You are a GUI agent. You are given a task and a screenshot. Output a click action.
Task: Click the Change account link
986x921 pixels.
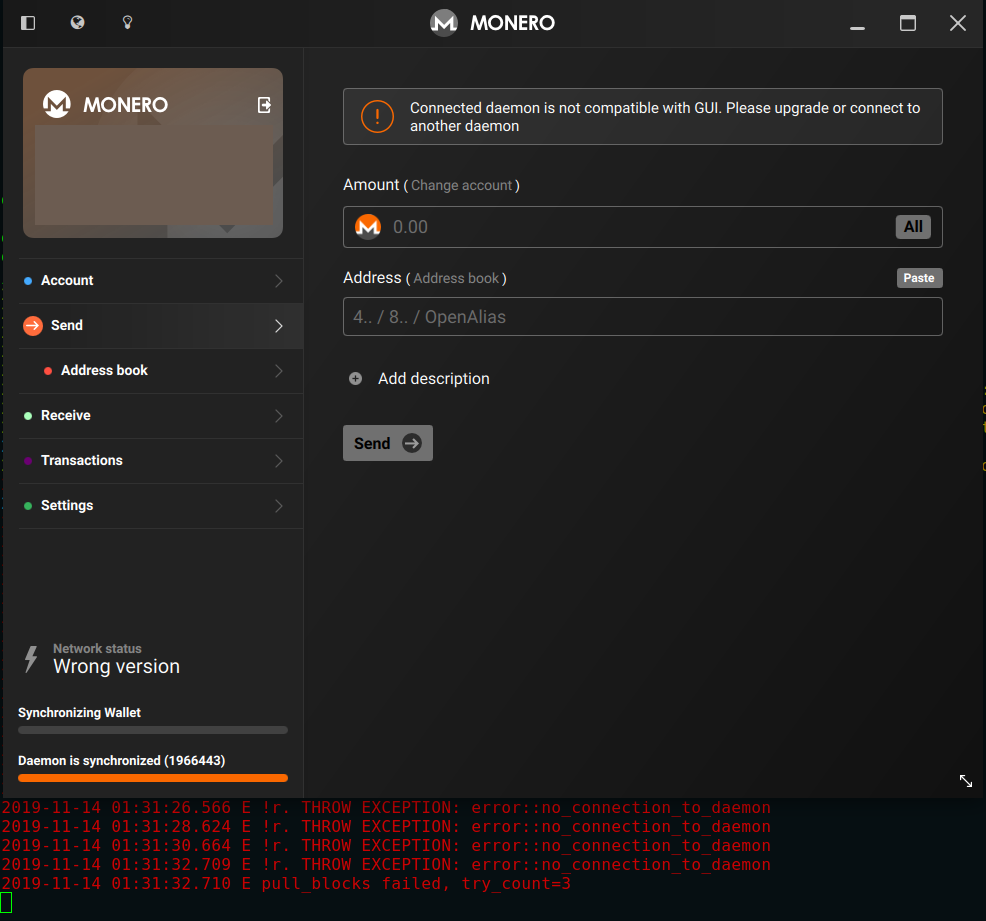tap(462, 185)
